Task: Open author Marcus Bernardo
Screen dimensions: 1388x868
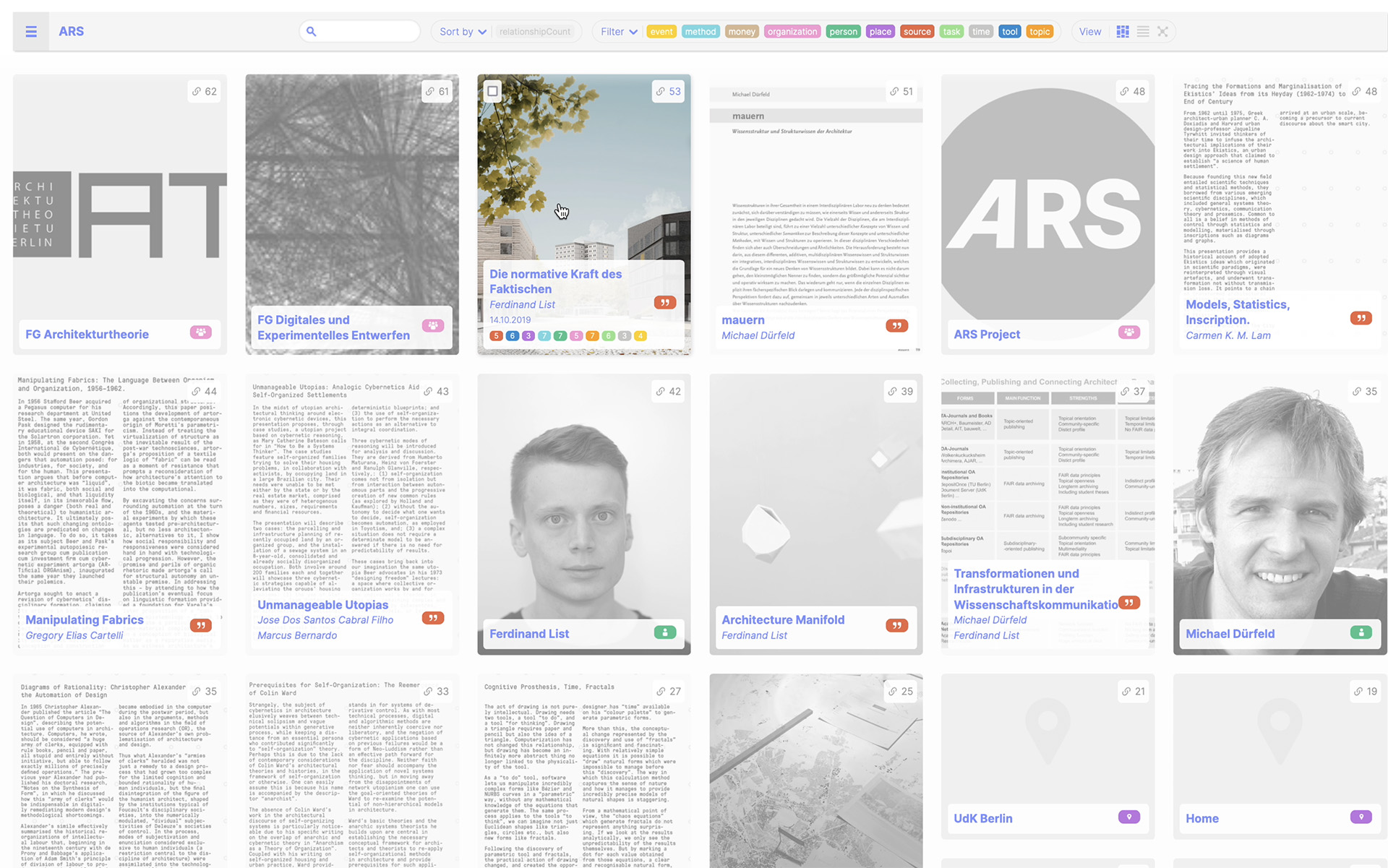Action: click(297, 635)
